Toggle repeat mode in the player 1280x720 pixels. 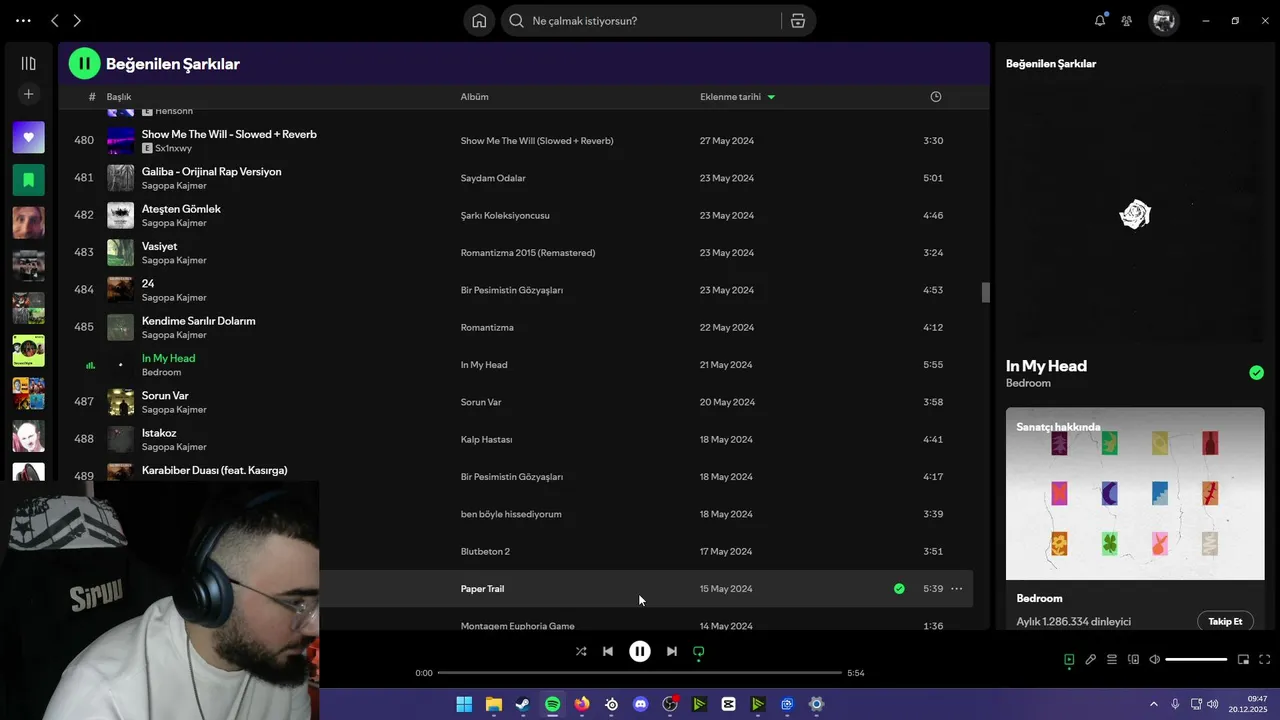coord(699,651)
